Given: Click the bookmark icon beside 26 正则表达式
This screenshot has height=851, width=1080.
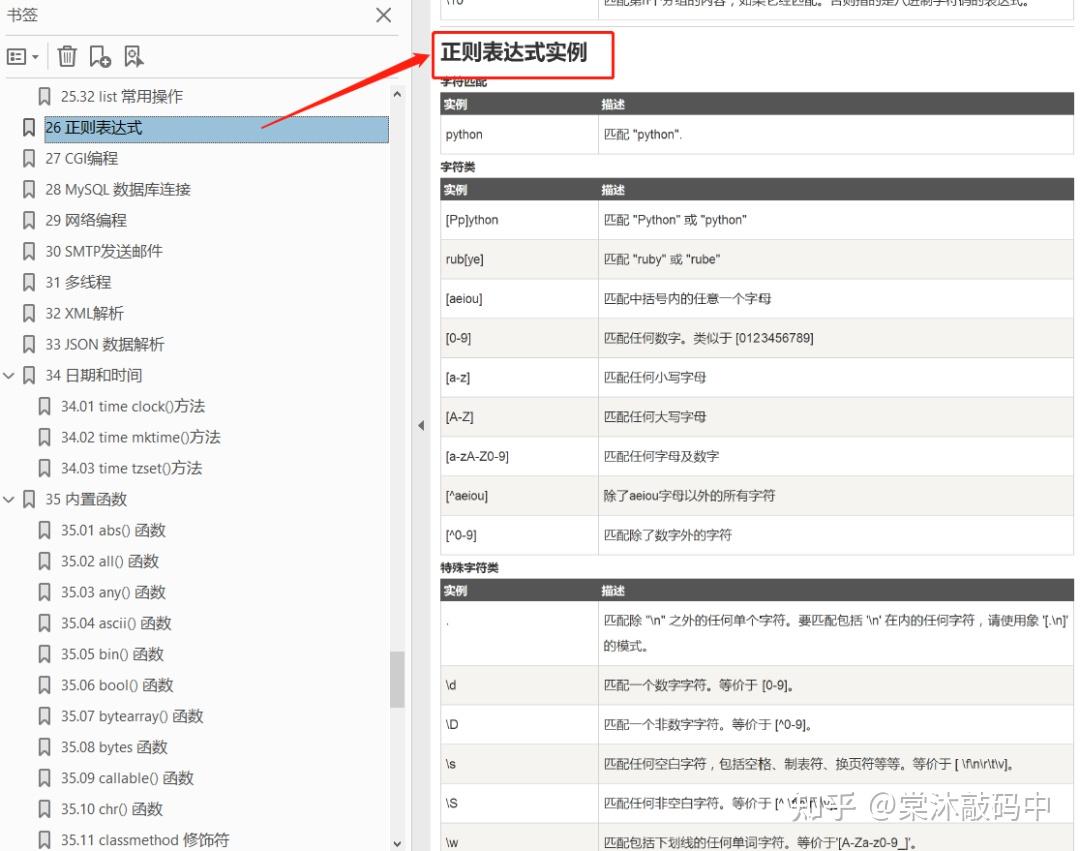Looking at the screenshot, I should click(27, 127).
